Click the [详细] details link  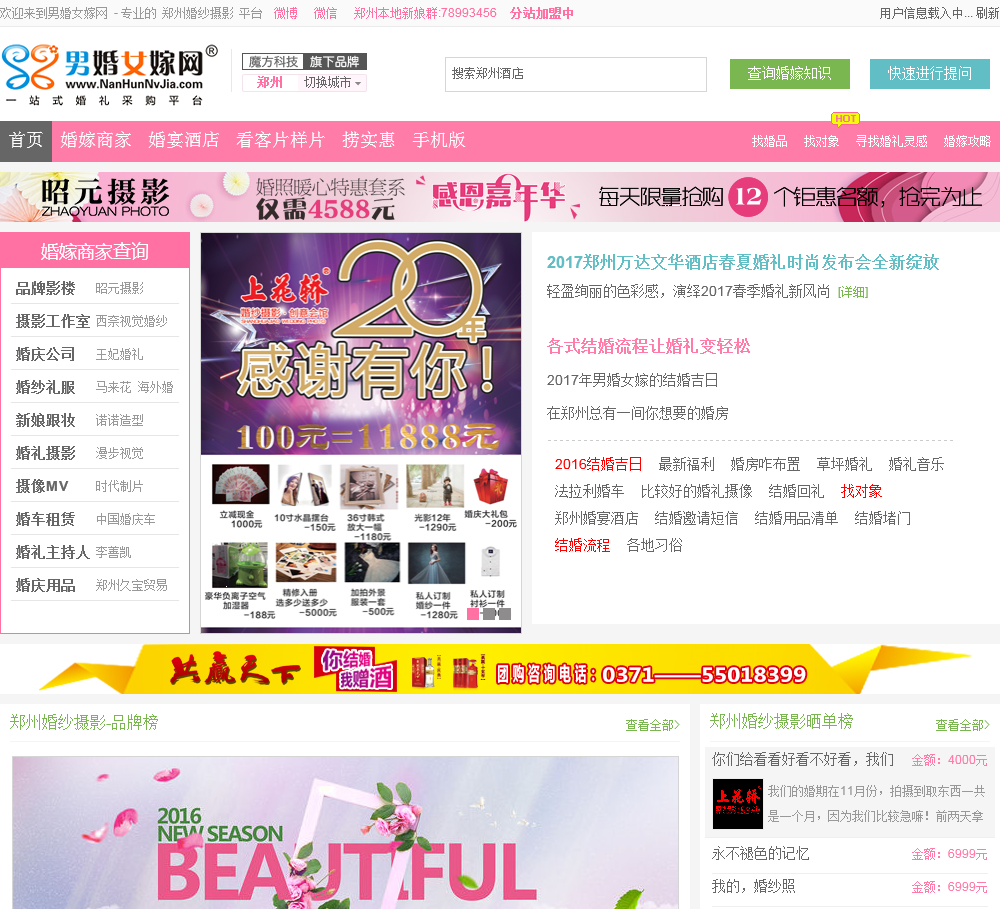[853, 292]
